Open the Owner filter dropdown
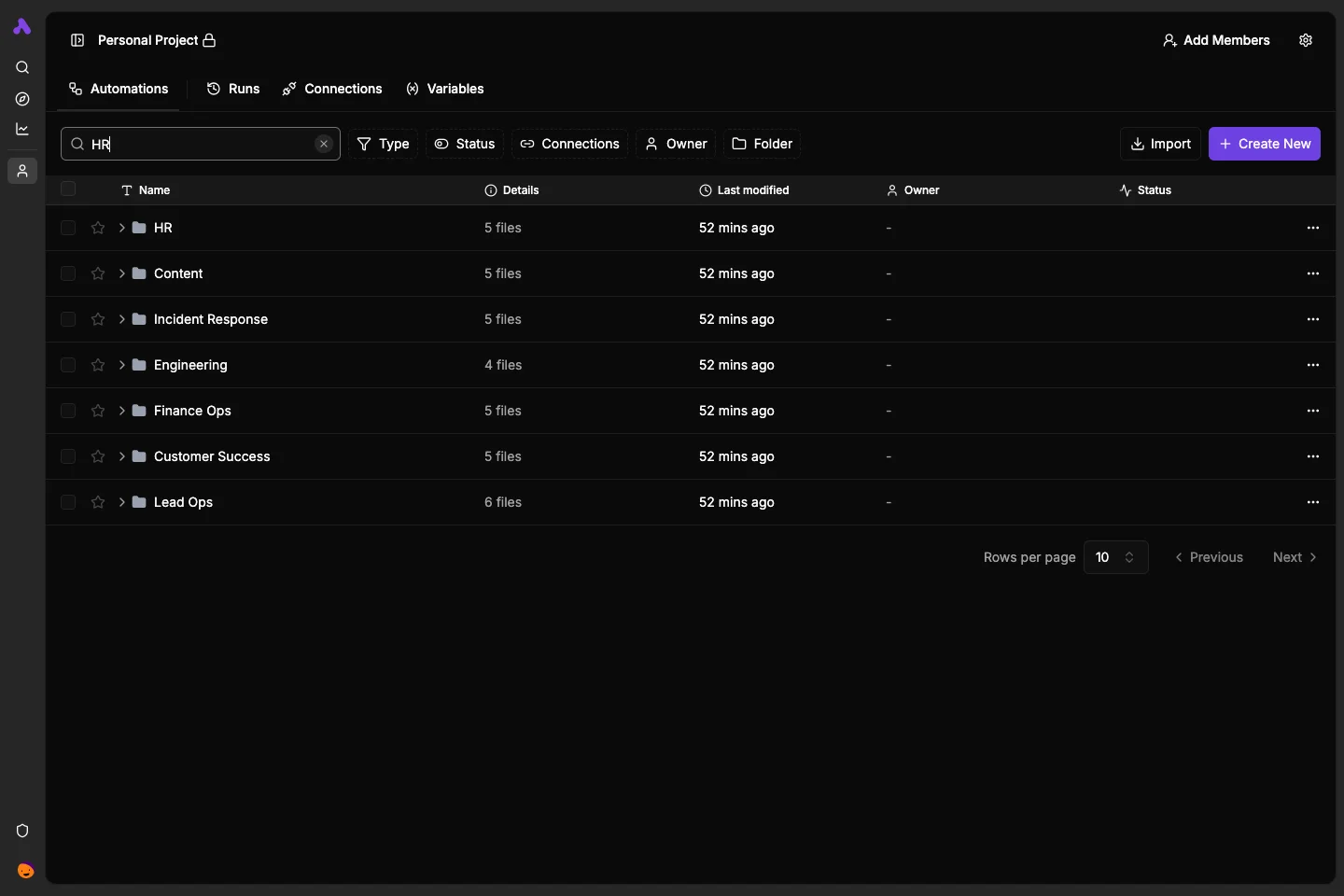The height and width of the screenshot is (896, 1344). [677, 144]
